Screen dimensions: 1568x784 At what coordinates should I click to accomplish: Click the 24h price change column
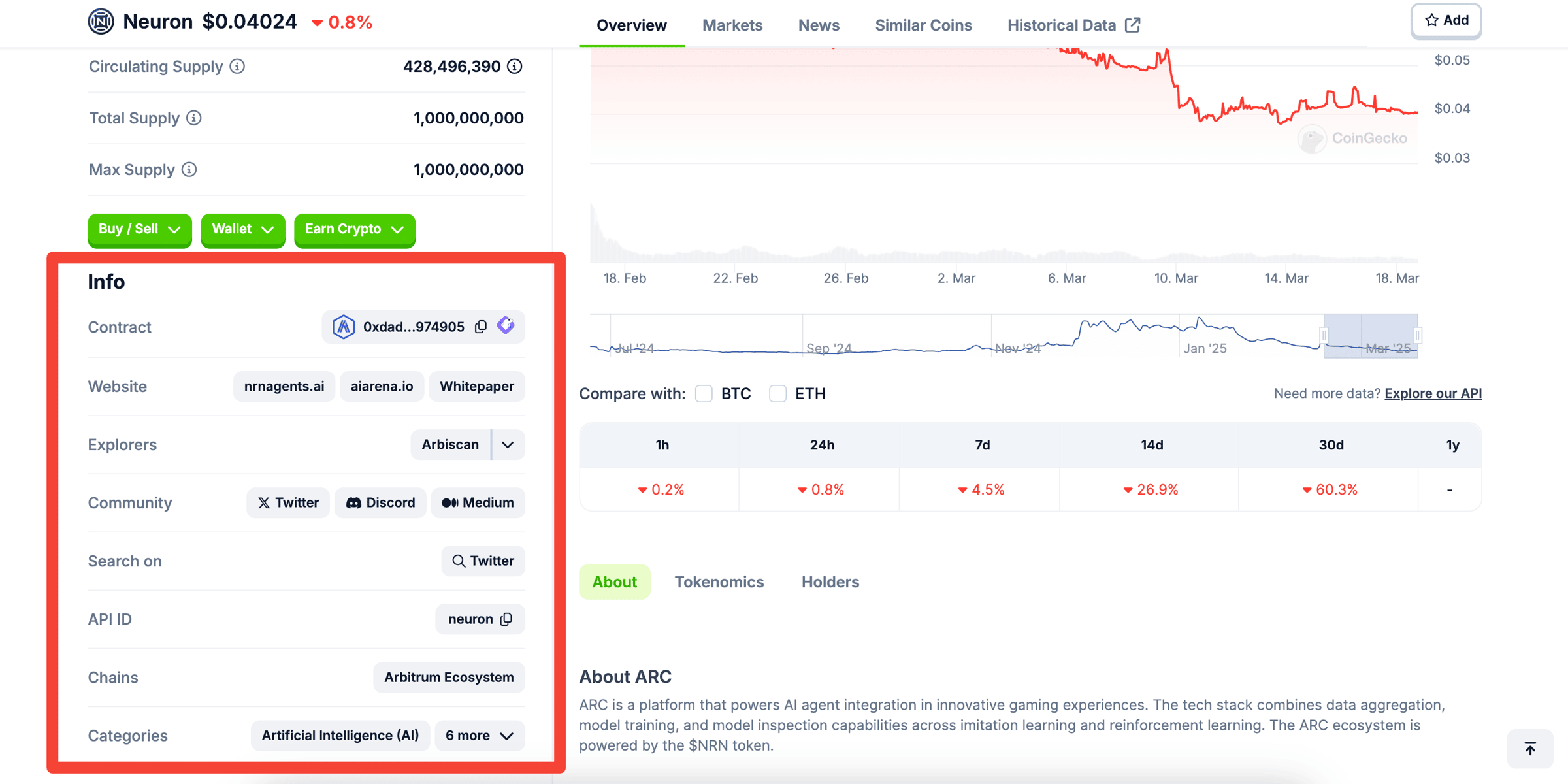tap(819, 467)
